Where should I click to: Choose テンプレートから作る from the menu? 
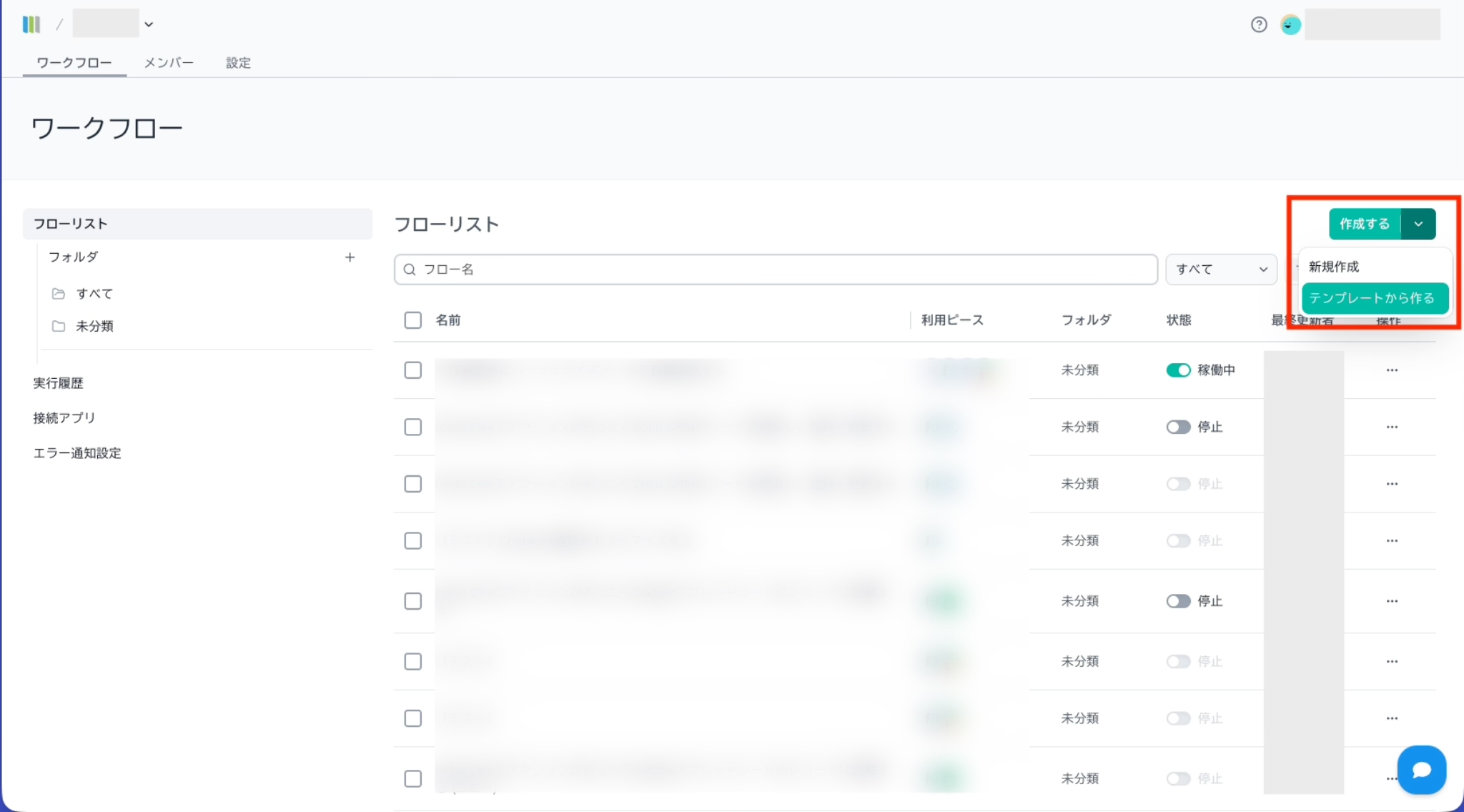[1374, 298]
